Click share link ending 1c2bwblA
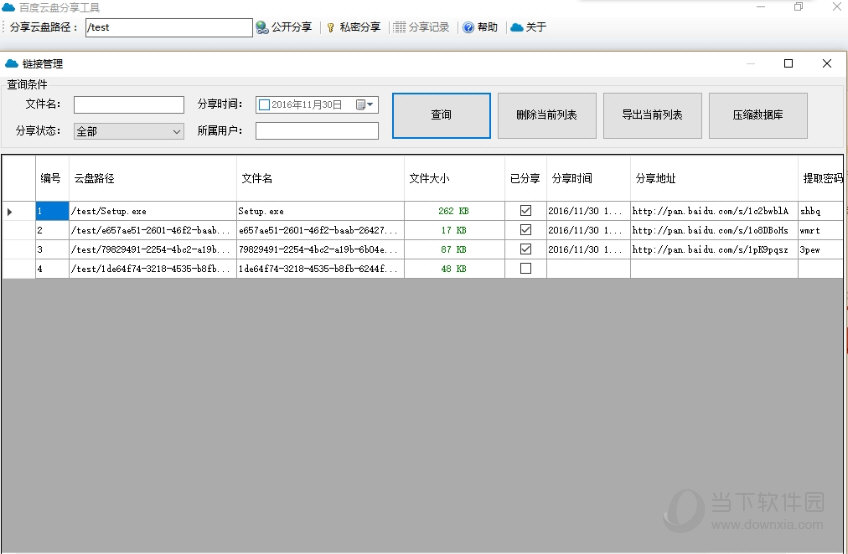This screenshot has height=554, width=848. [x=714, y=211]
